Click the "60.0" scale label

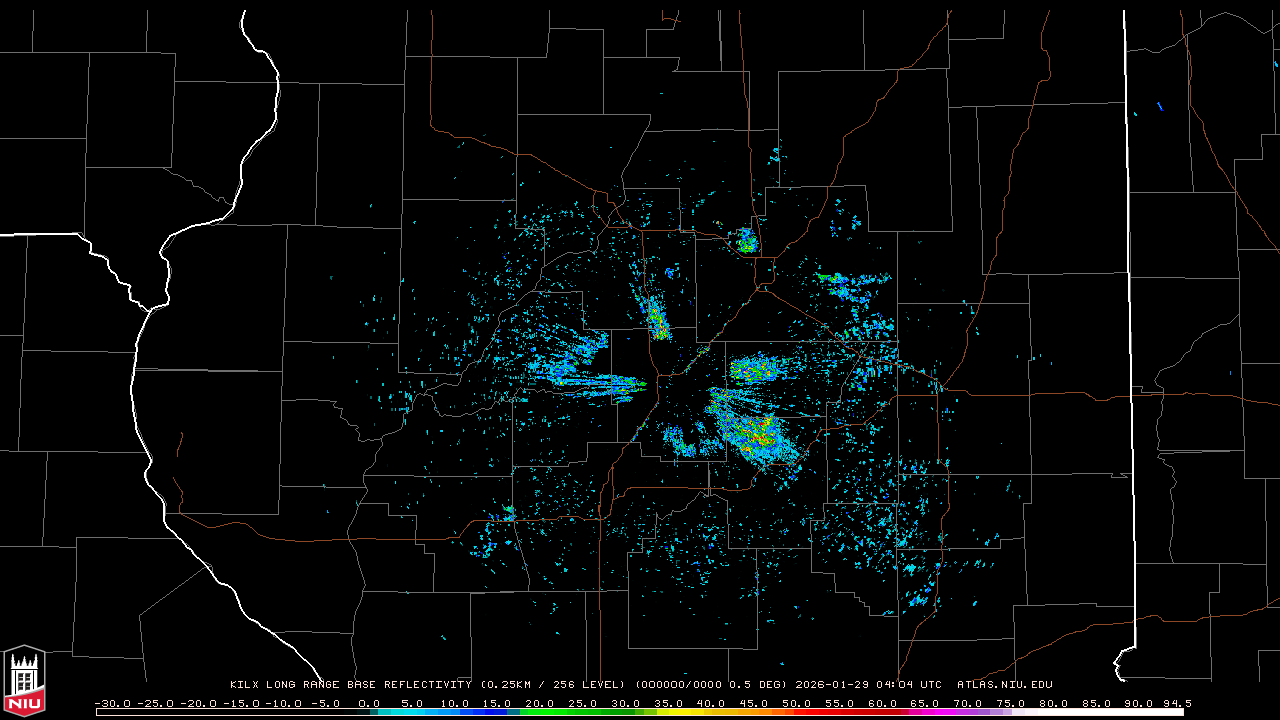pyautogui.click(x=883, y=703)
